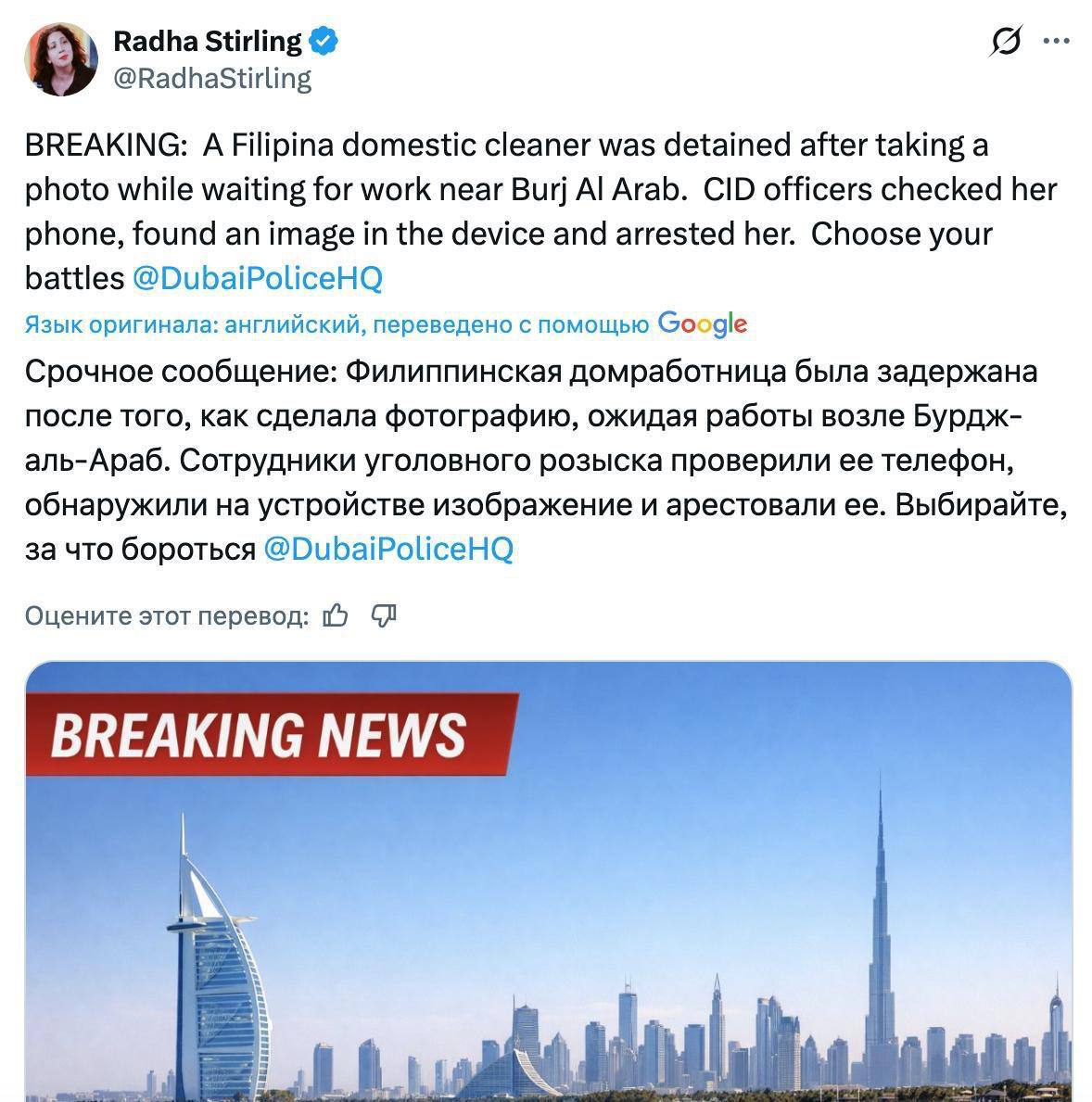
Task: Select the original English tweet text
Action: (541, 211)
